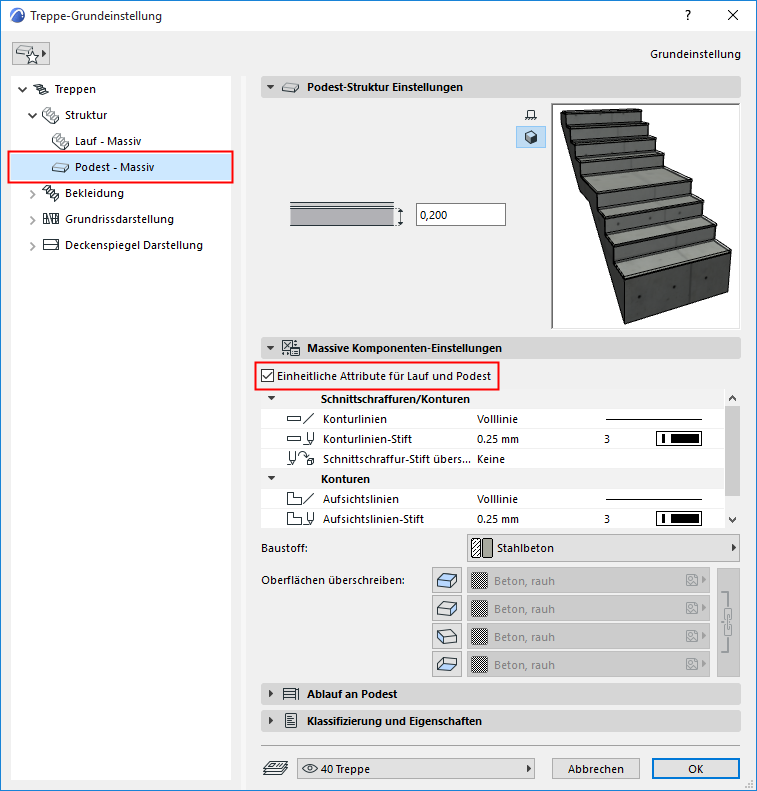Collapse Schnittschraffuren/Konturen group

(271, 399)
